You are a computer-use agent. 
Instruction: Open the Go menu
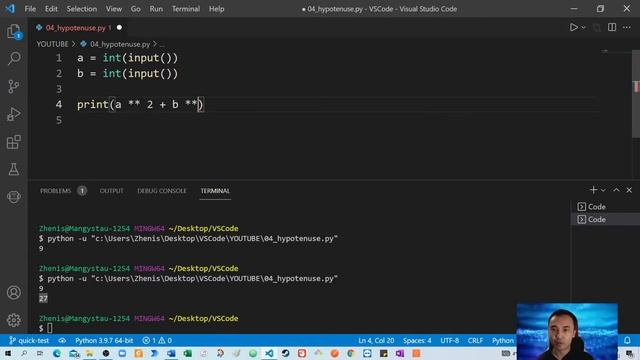point(136,9)
